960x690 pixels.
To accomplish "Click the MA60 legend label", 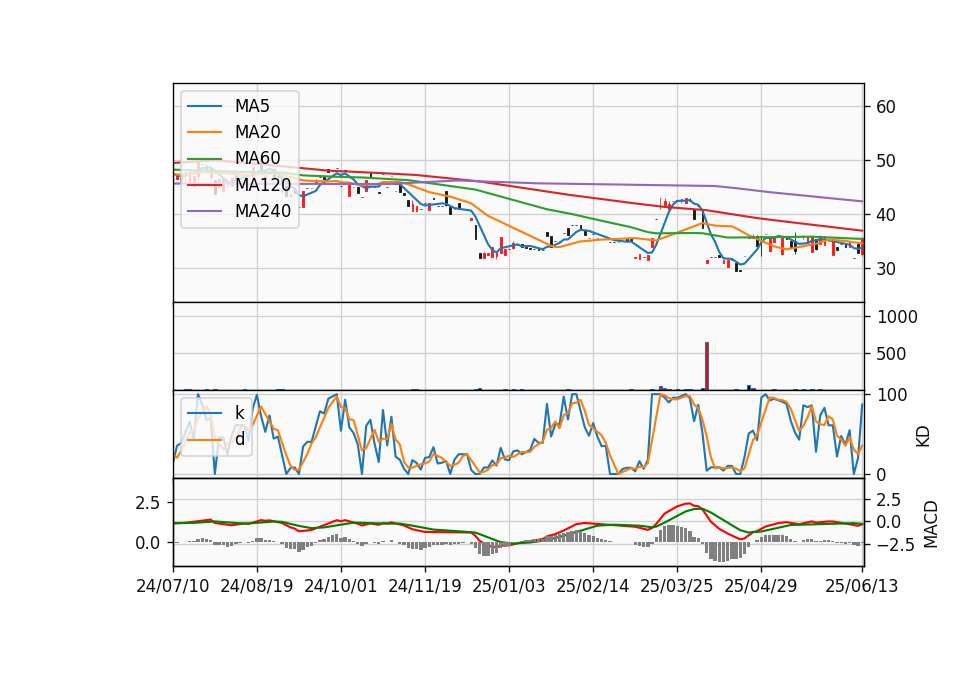I will (257, 158).
